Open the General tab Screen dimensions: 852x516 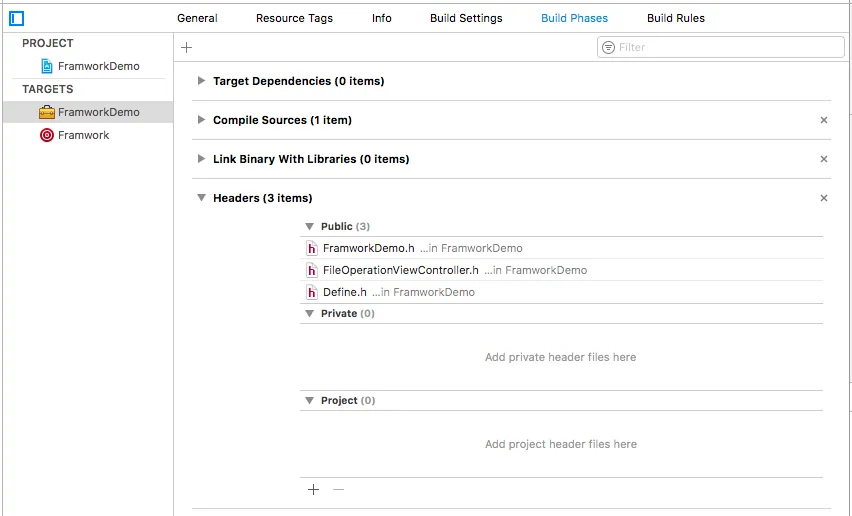point(197,18)
